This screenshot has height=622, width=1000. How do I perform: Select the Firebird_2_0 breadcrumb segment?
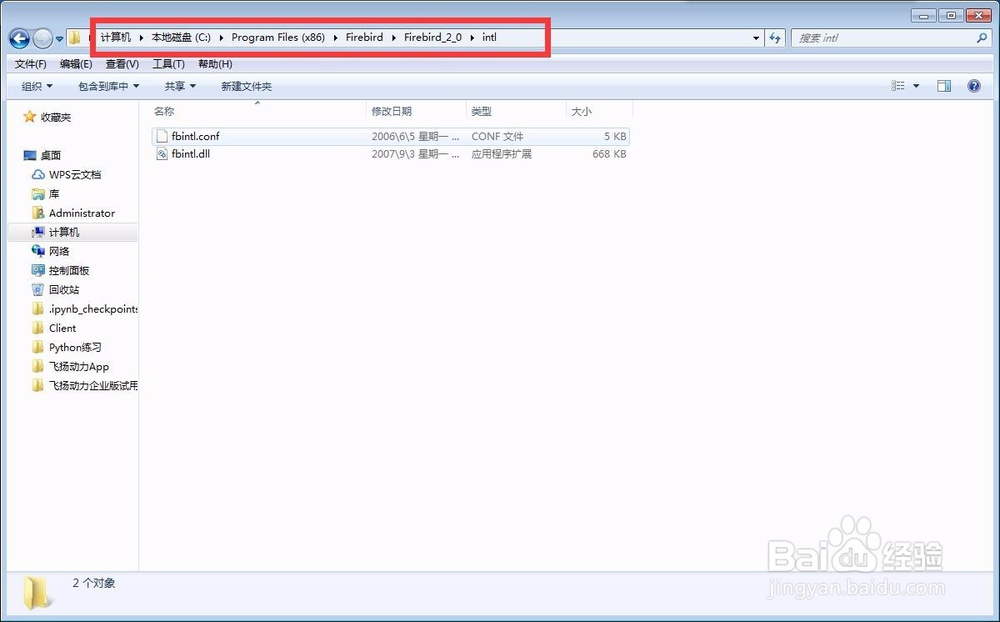(x=432, y=38)
